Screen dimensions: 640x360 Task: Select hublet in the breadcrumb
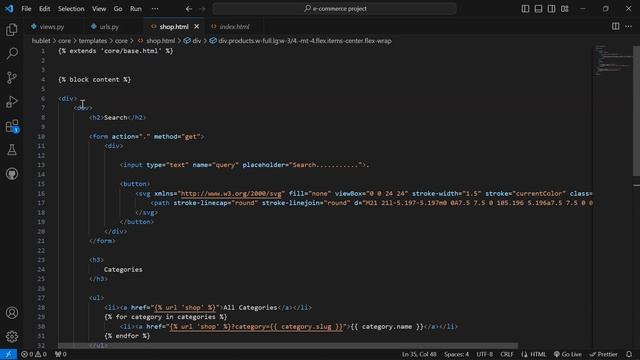coord(41,41)
